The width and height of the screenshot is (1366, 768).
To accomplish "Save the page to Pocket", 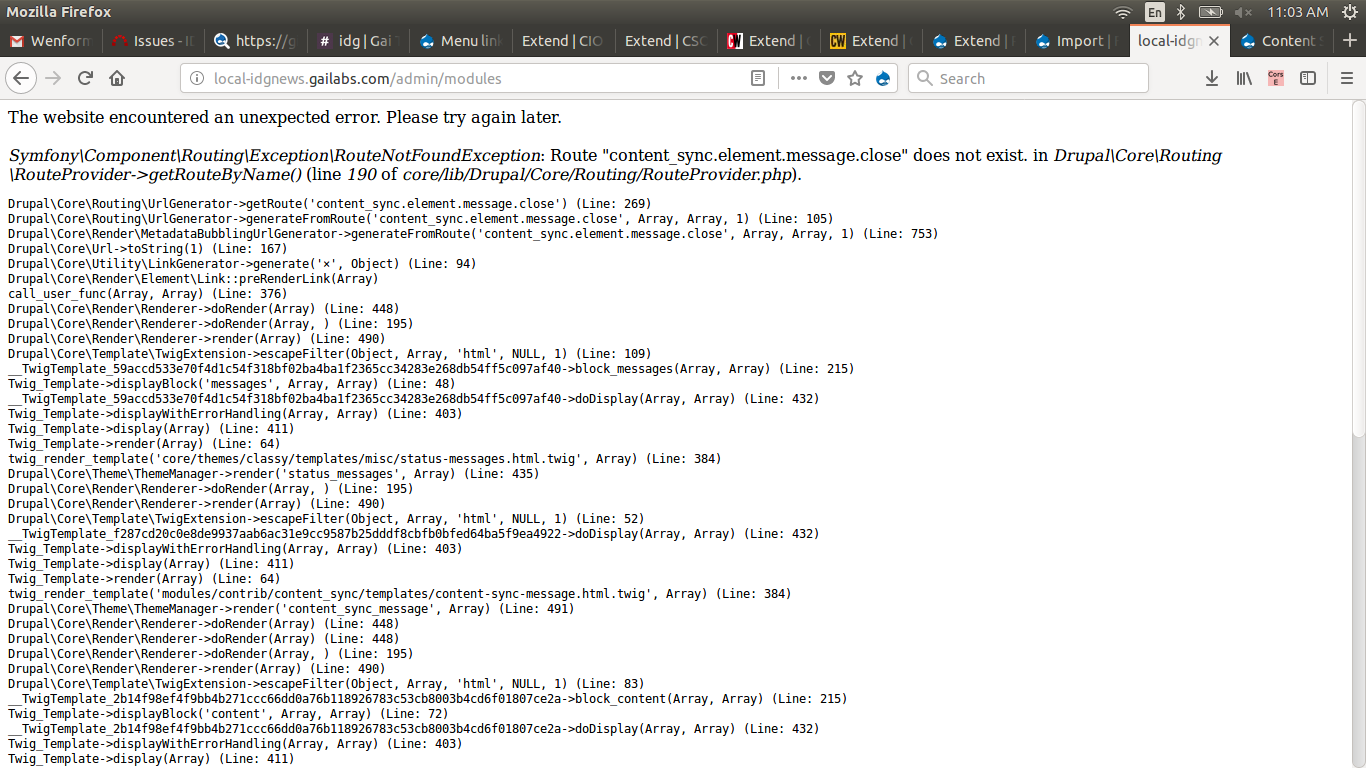I will click(x=825, y=78).
